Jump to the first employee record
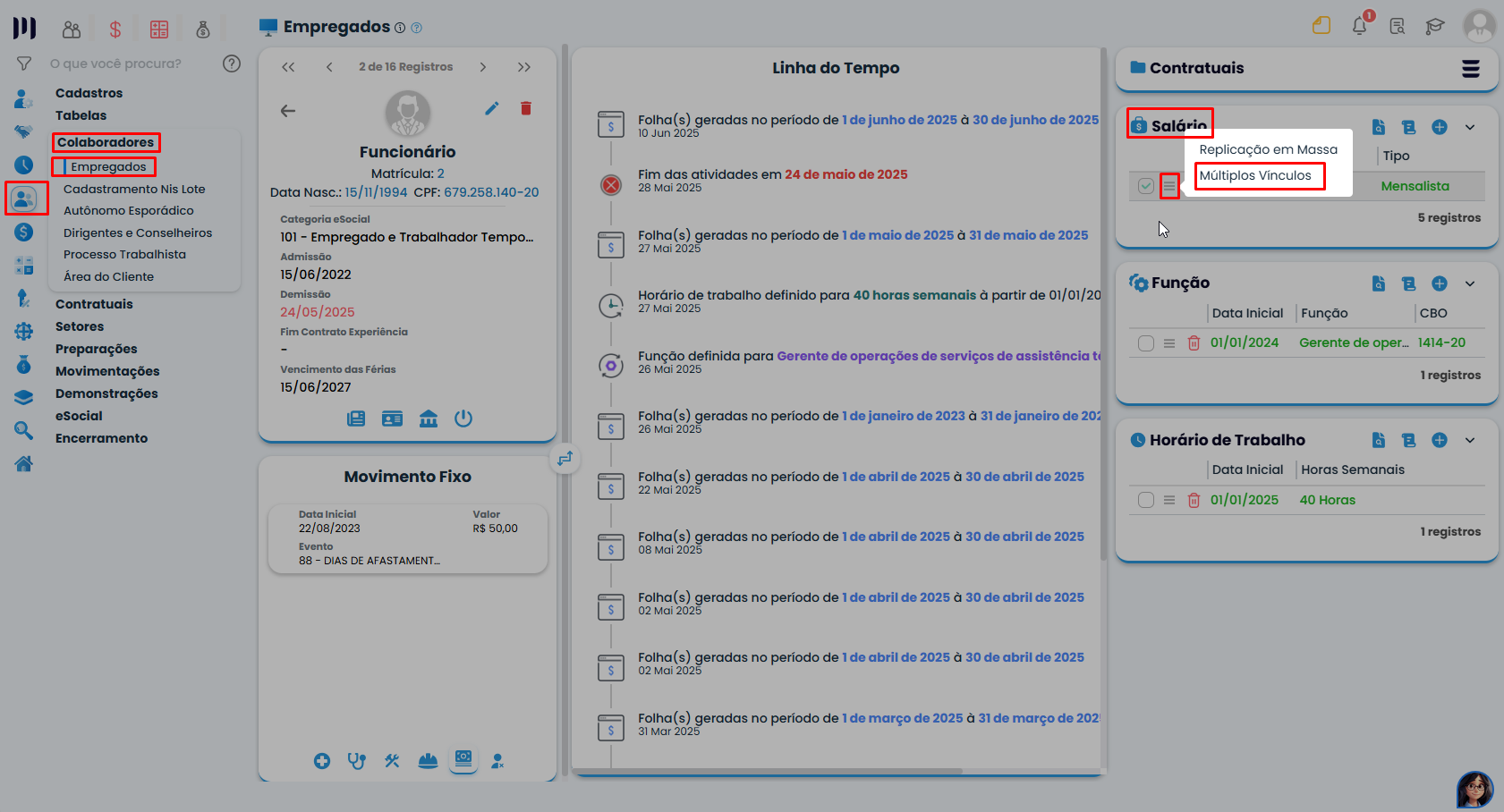This screenshot has height=812, width=1504. click(x=288, y=67)
